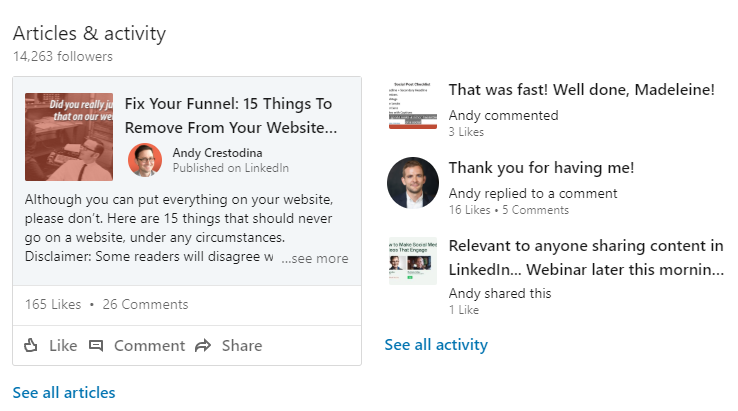
Task: Expand article text with '...see more'
Action: [315, 258]
